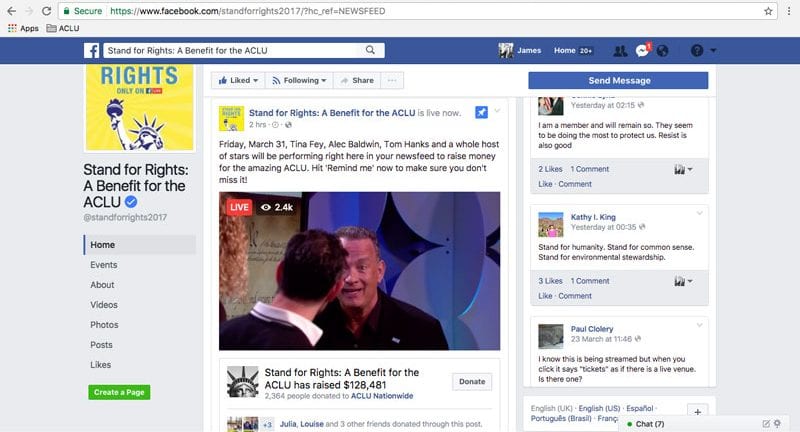Screen dimensions: 800x432
Task: Open Events in the left sidebar
Action: coord(104,265)
